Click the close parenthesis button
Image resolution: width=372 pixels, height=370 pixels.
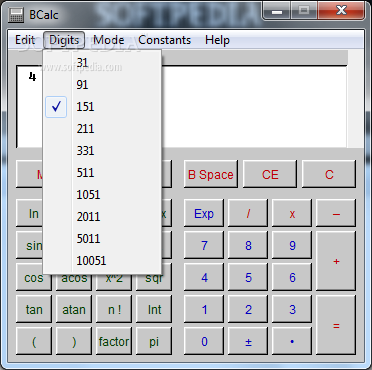[x=74, y=341]
